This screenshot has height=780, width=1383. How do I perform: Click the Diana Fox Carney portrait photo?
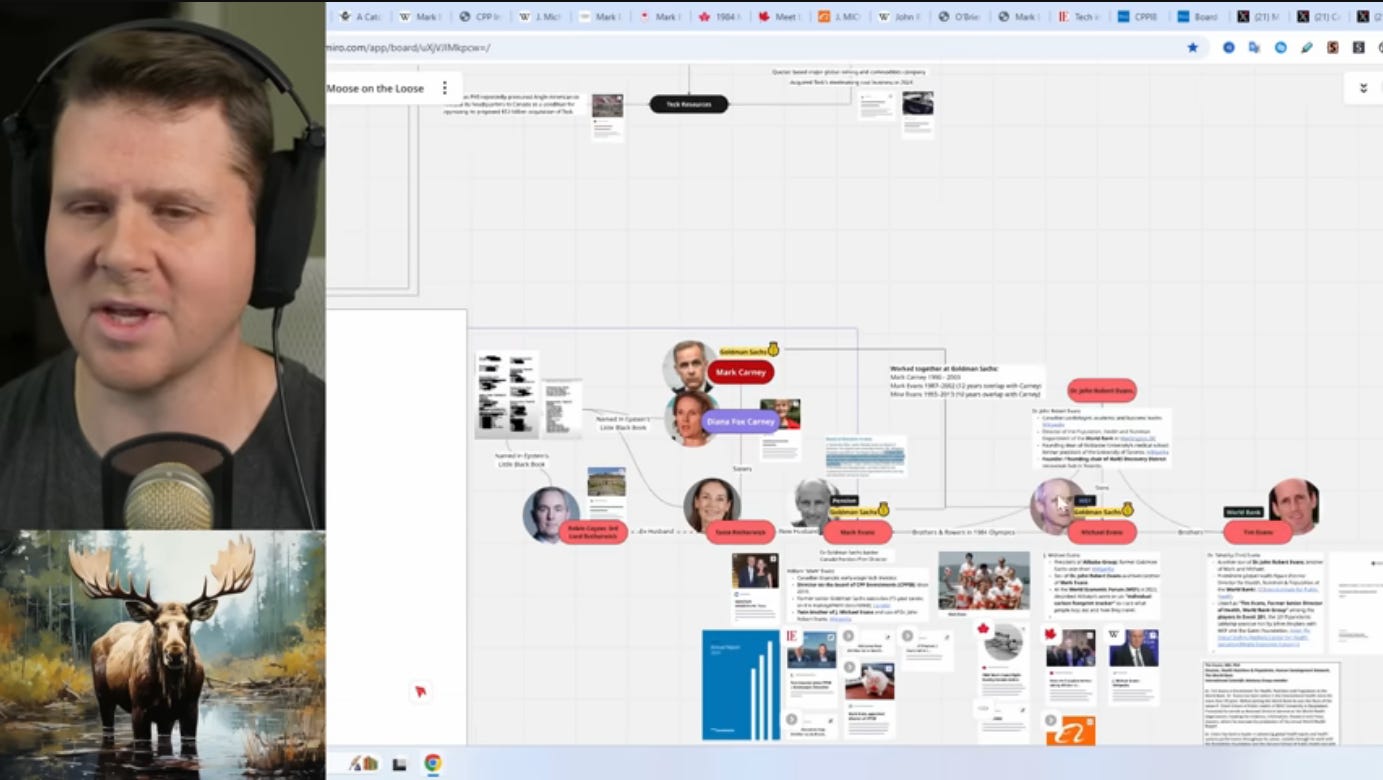690,418
